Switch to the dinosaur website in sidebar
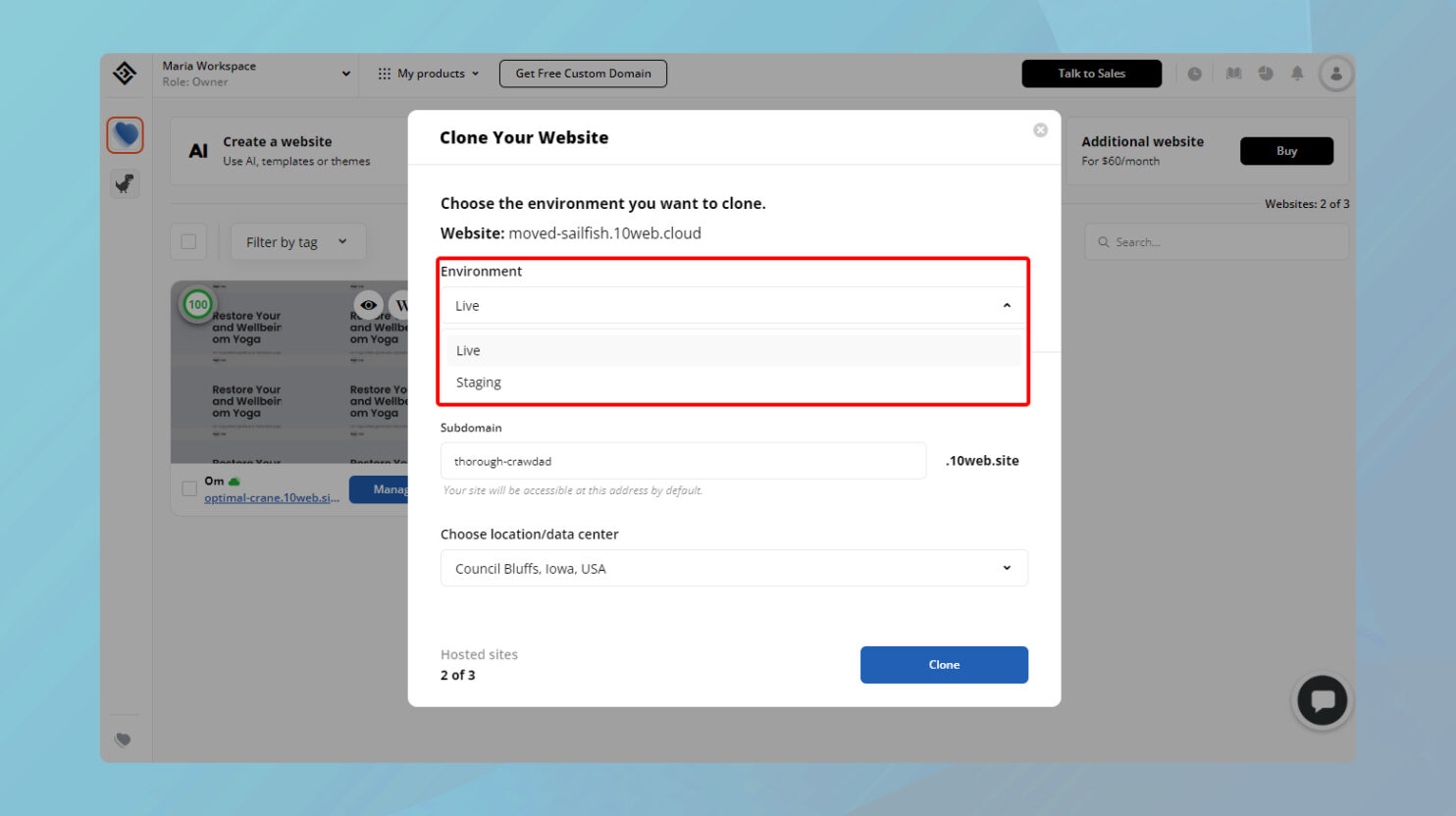 pos(125,183)
